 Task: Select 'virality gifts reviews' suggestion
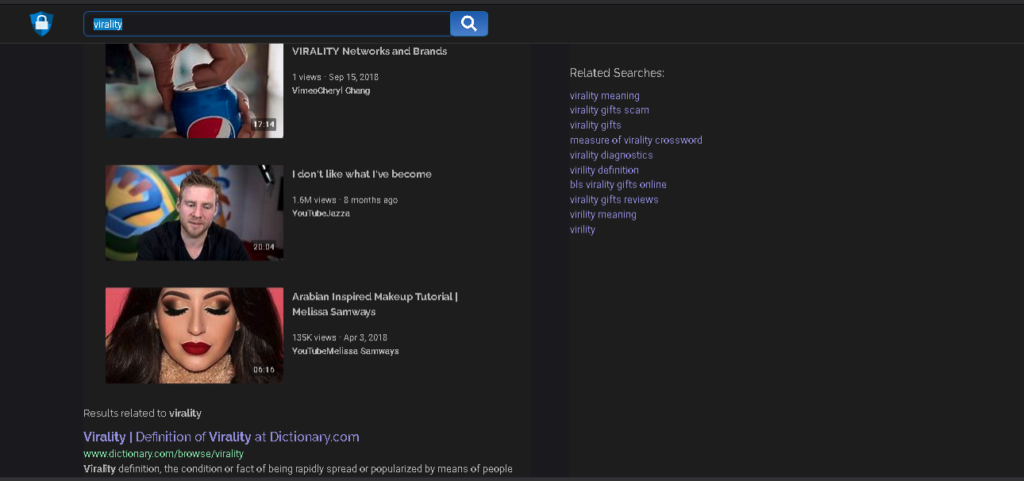(614, 200)
